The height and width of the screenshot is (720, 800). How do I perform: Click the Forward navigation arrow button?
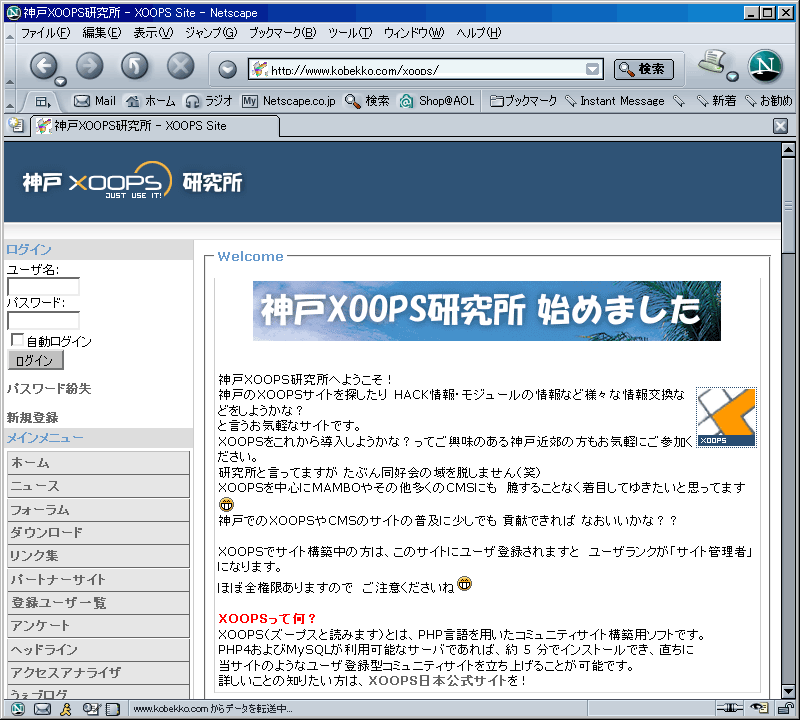[x=89, y=66]
